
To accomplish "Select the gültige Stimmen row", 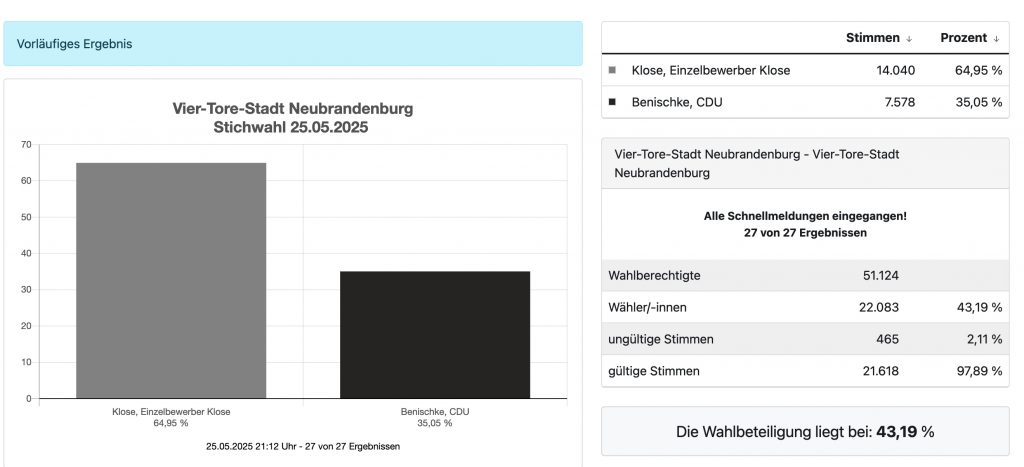I will pyautogui.click(x=804, y=371).
